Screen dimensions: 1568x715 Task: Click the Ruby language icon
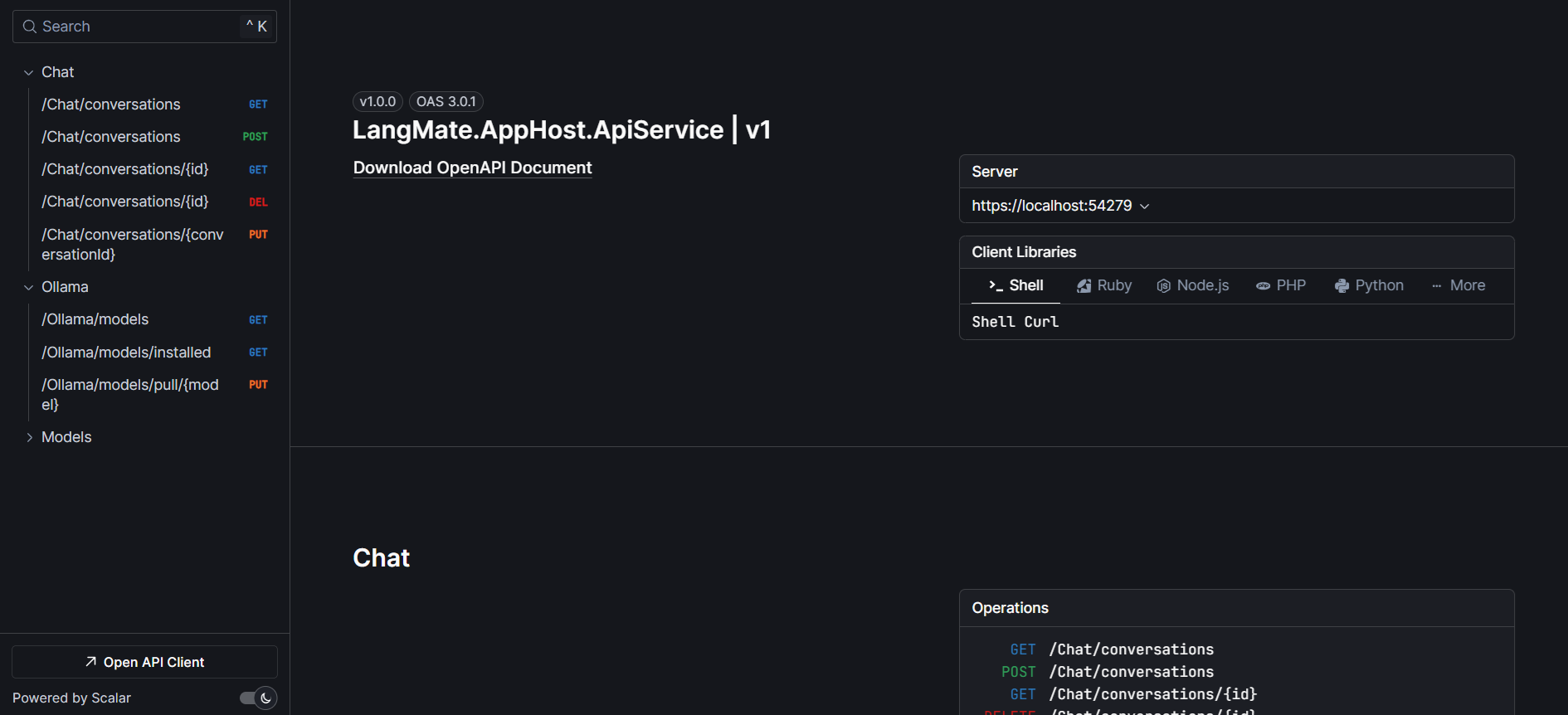point(1083,286)
